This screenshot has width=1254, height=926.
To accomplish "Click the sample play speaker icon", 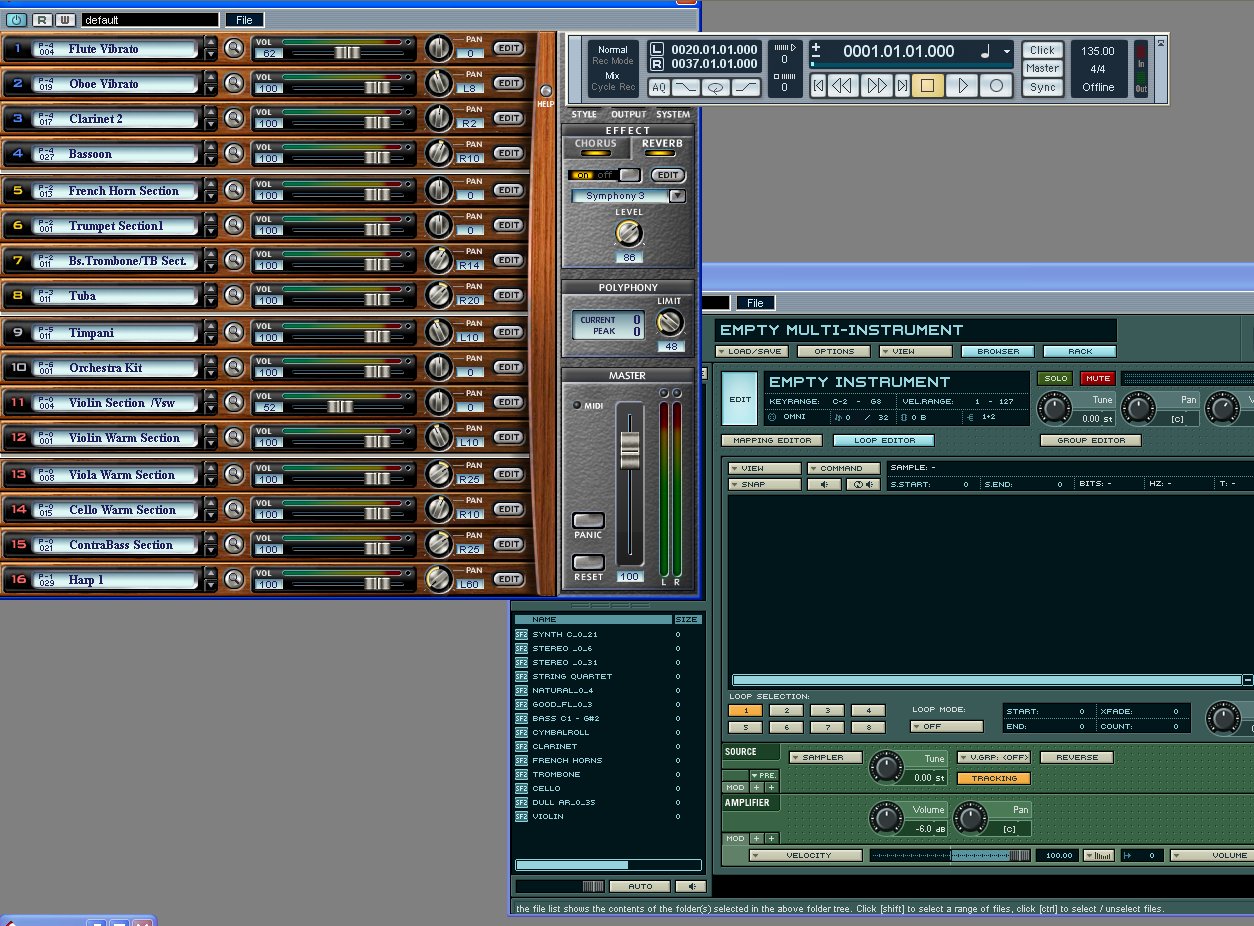I will tap(824, 485).
